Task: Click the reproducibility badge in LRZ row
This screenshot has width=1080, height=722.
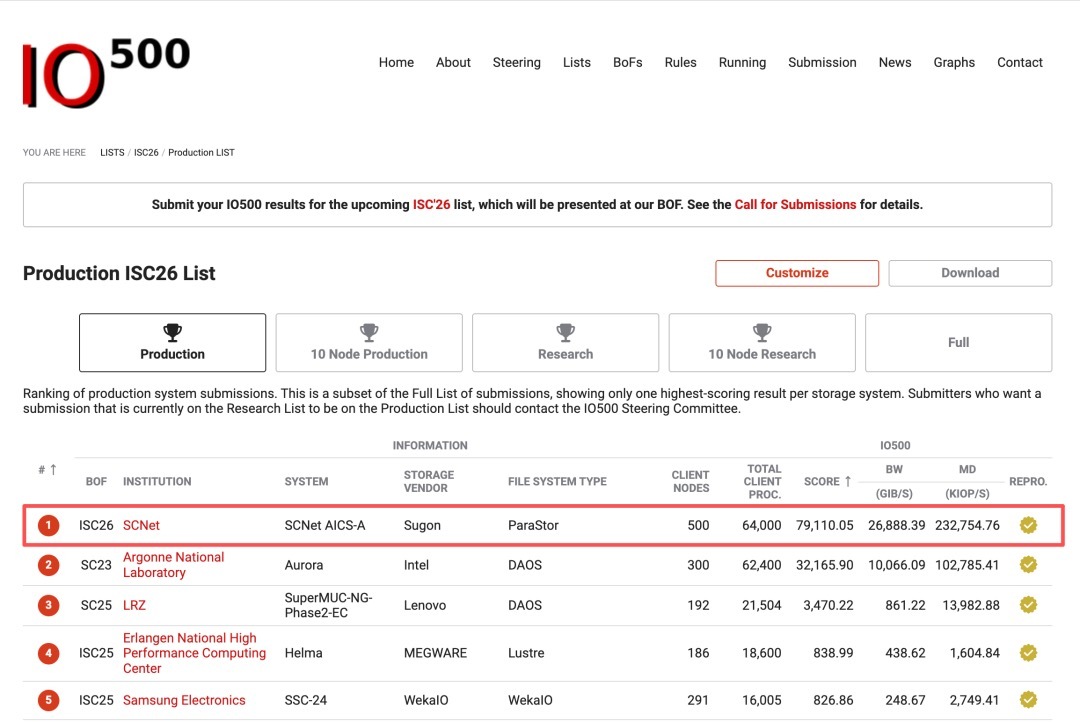Action: pyautogui.click(x=1028, y=605)
